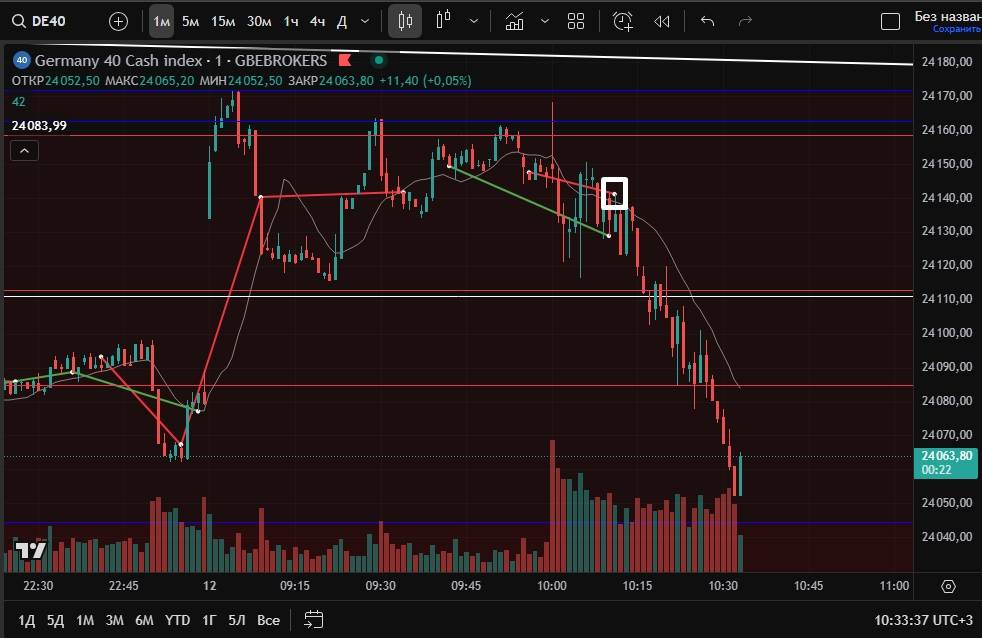Click the undo arrow
Image resolution: width=982 pixels, height=638 pixels.
click(x=708, y=21)
